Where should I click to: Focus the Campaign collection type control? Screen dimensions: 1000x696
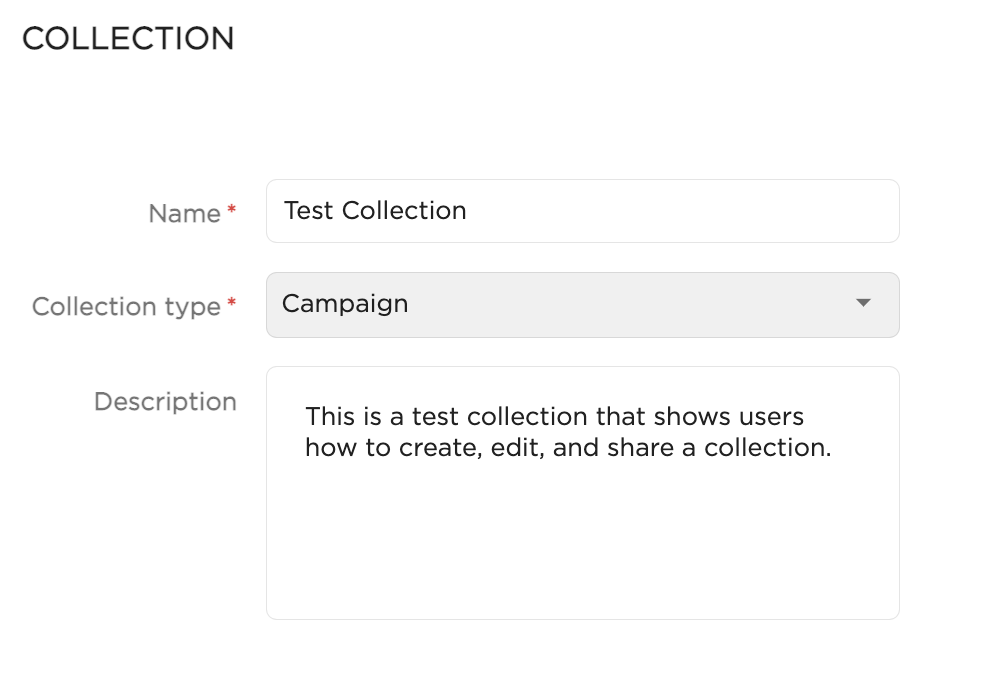583,305
